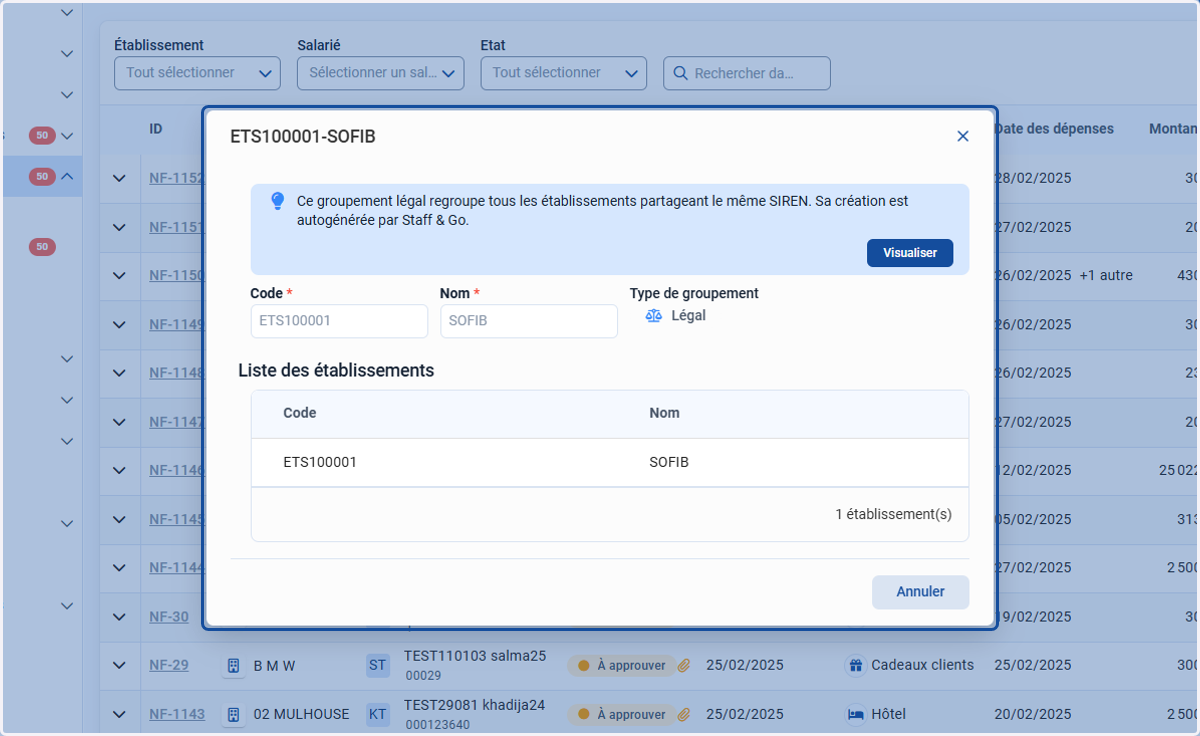The image size is (1200, 736).
Task: Expand row NF-1144 chevron
Action: pyautogui.click(x=120, y=567)
